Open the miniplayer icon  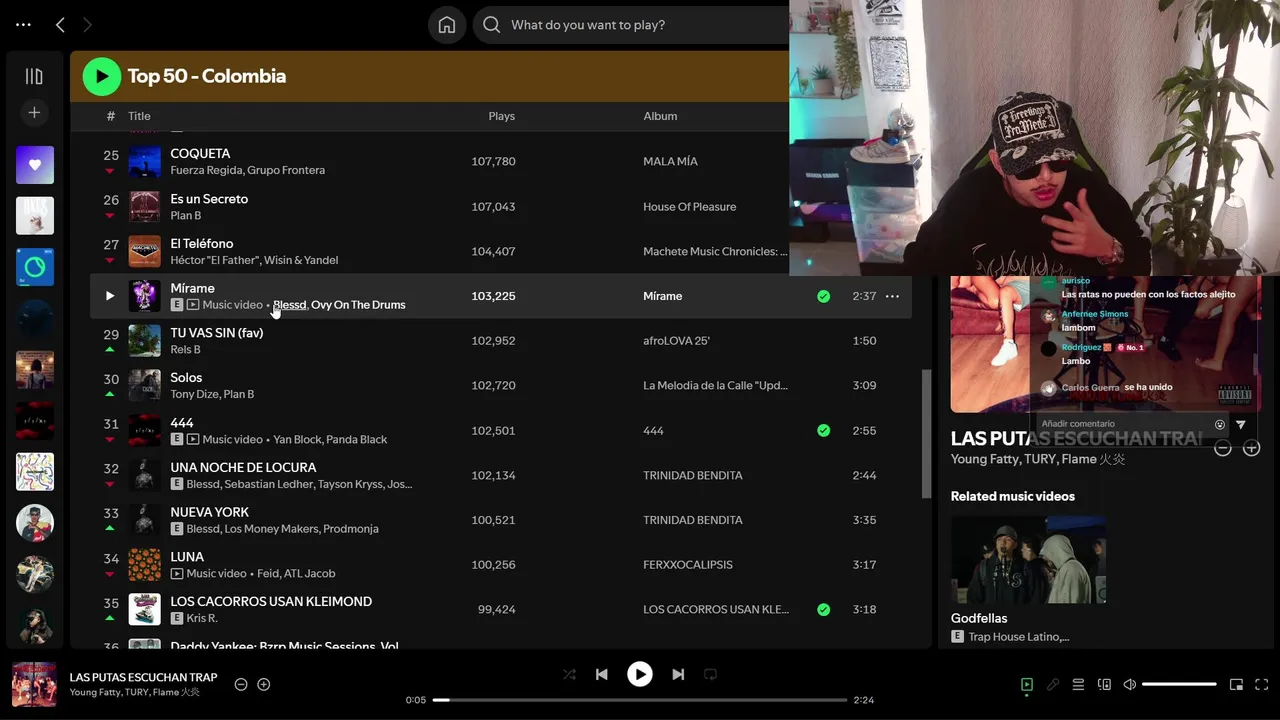[1236, 685]
